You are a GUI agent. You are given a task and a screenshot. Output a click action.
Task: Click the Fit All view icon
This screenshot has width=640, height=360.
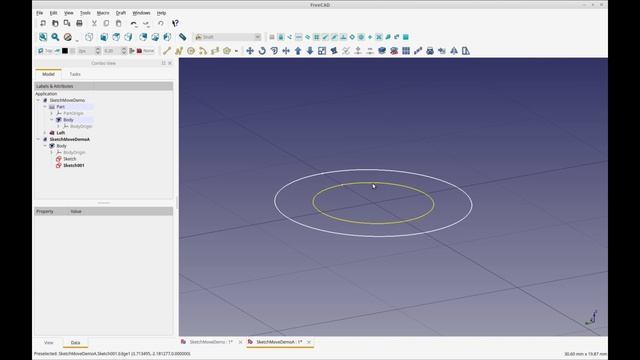click(x=43, y=37)
